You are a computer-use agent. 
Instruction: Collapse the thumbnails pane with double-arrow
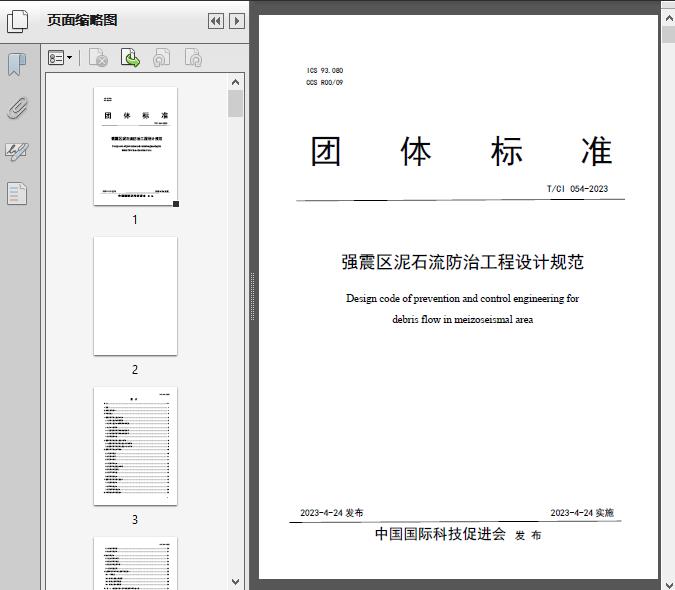click(215, 21)
